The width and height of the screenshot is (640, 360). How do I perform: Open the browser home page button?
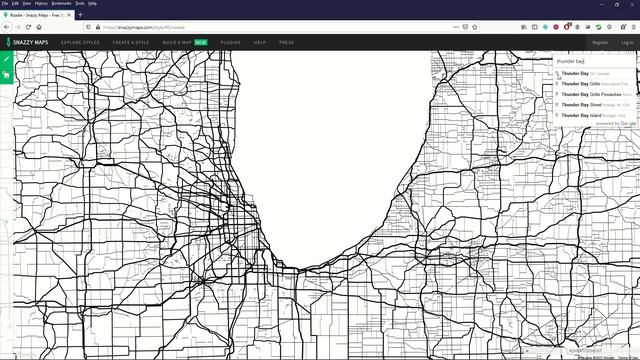point(39,27)
